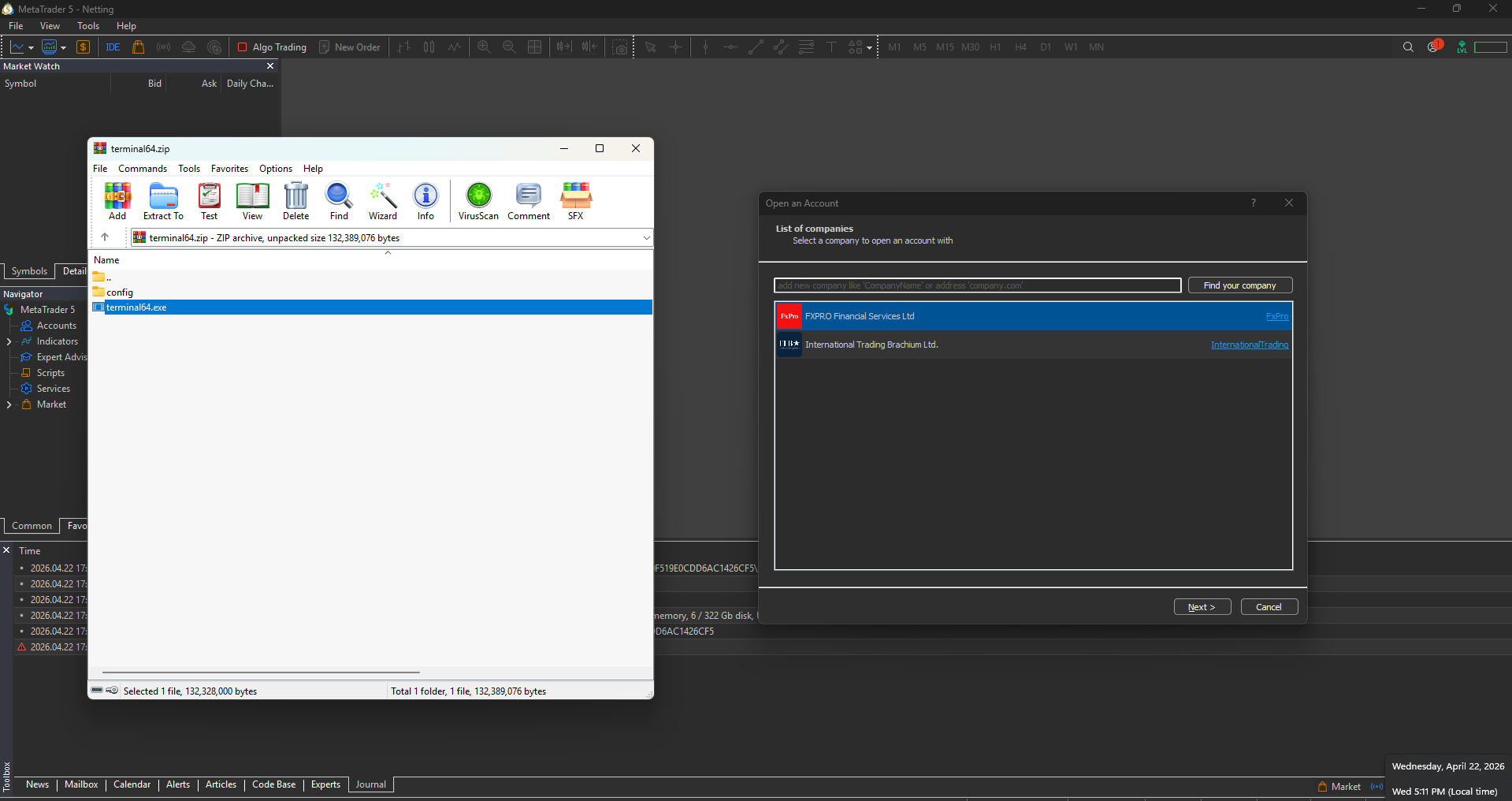Click the tile windows grid icon
The image size is (1512, 801).
(x=534, y=47)
